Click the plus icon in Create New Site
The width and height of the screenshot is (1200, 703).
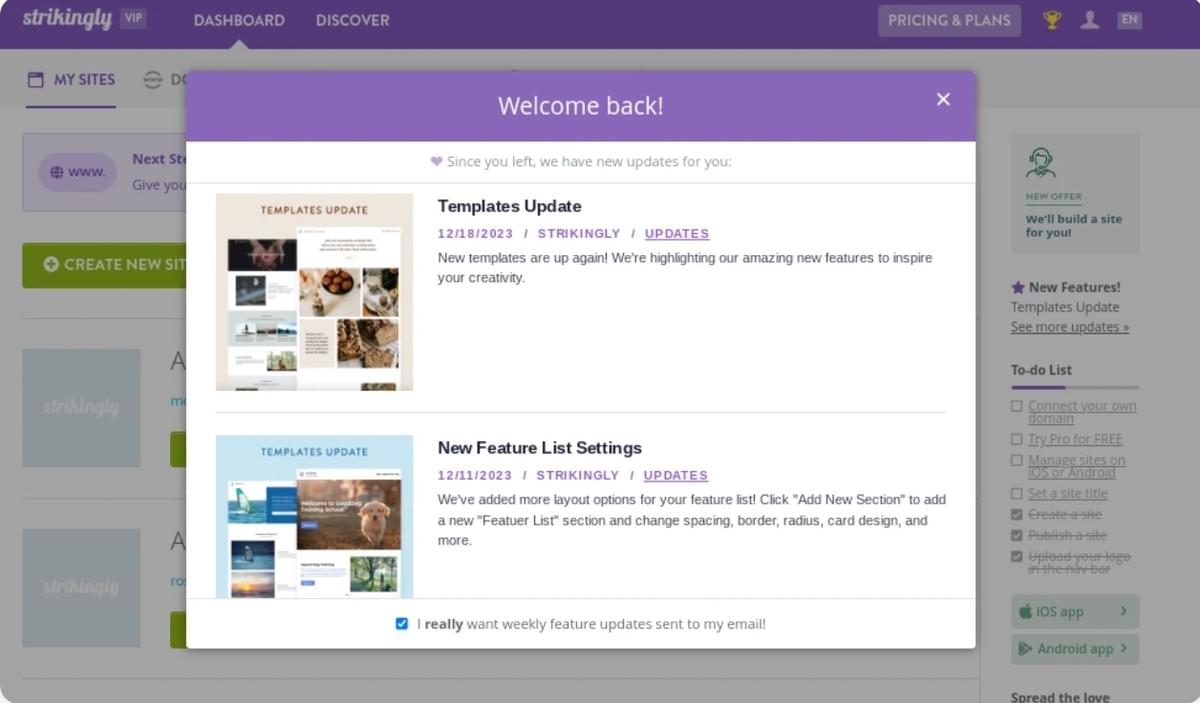tap(51, 265)
